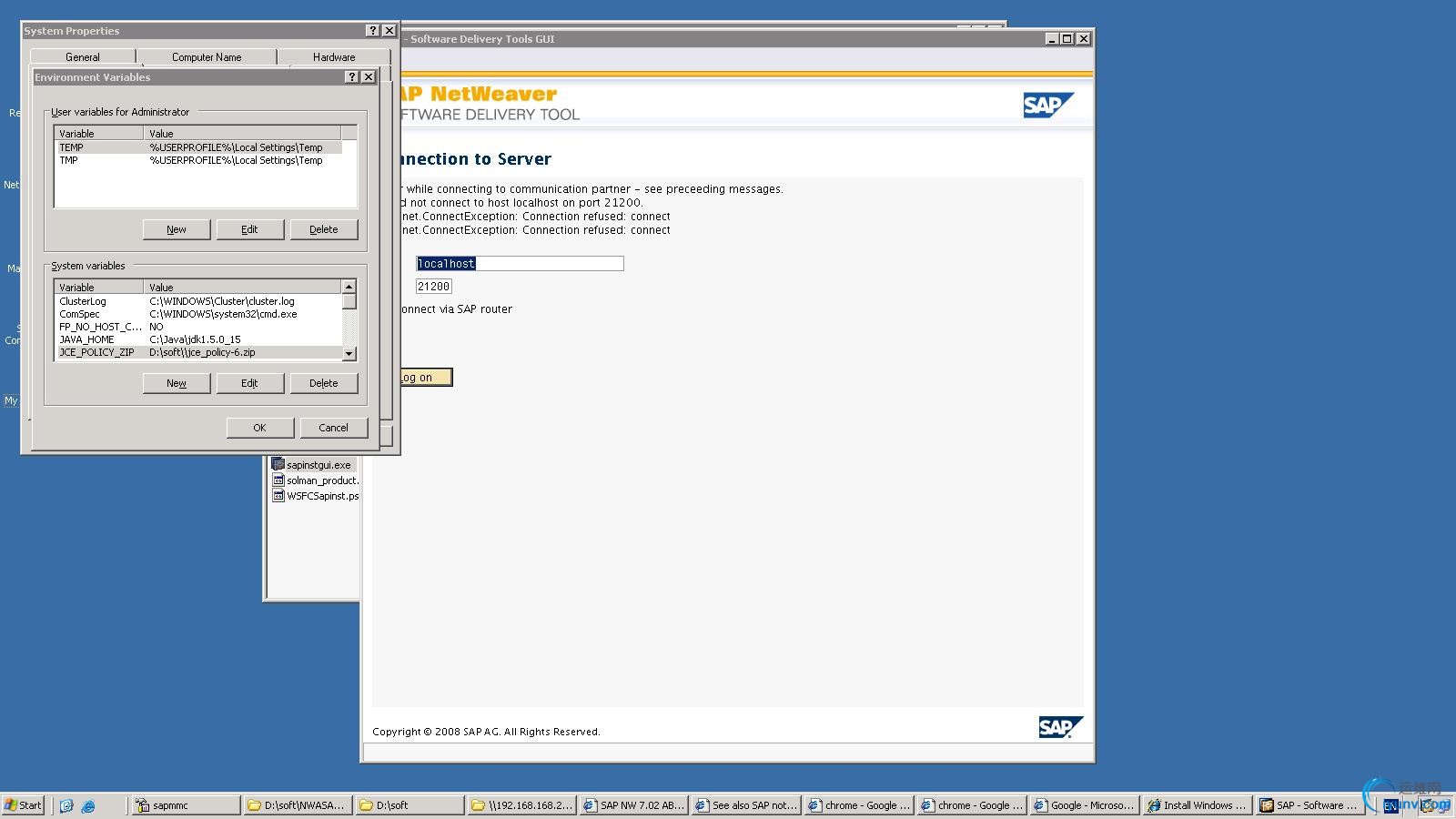Switch to Google - Microsoft browser taskbar item

[x=1083, y=805]
